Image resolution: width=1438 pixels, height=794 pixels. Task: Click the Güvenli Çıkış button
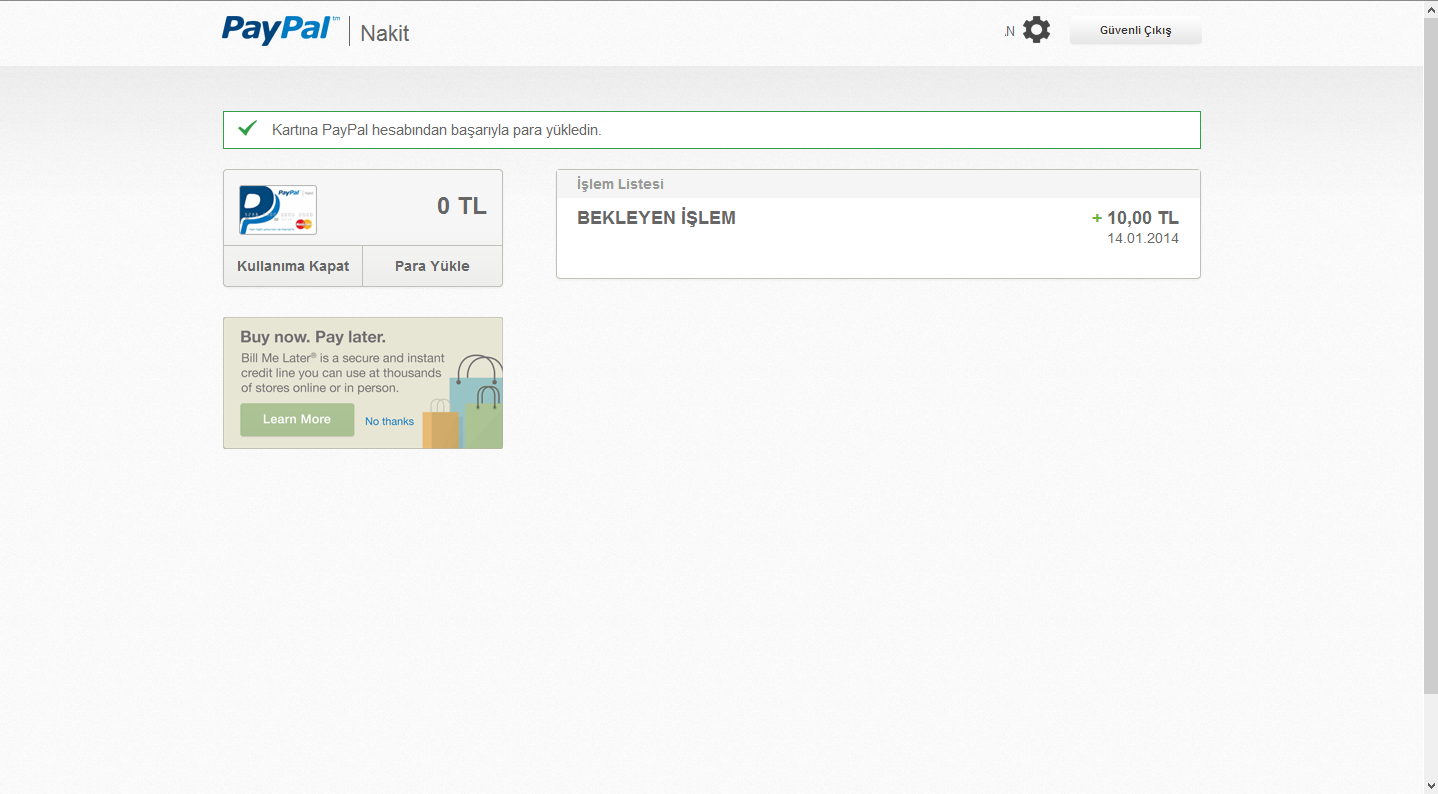tap(1135, 31)
